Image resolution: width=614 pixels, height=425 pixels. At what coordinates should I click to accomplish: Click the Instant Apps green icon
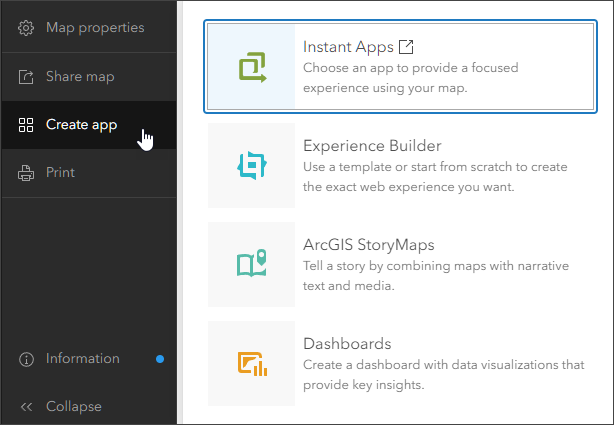click(x=251, y=66)
